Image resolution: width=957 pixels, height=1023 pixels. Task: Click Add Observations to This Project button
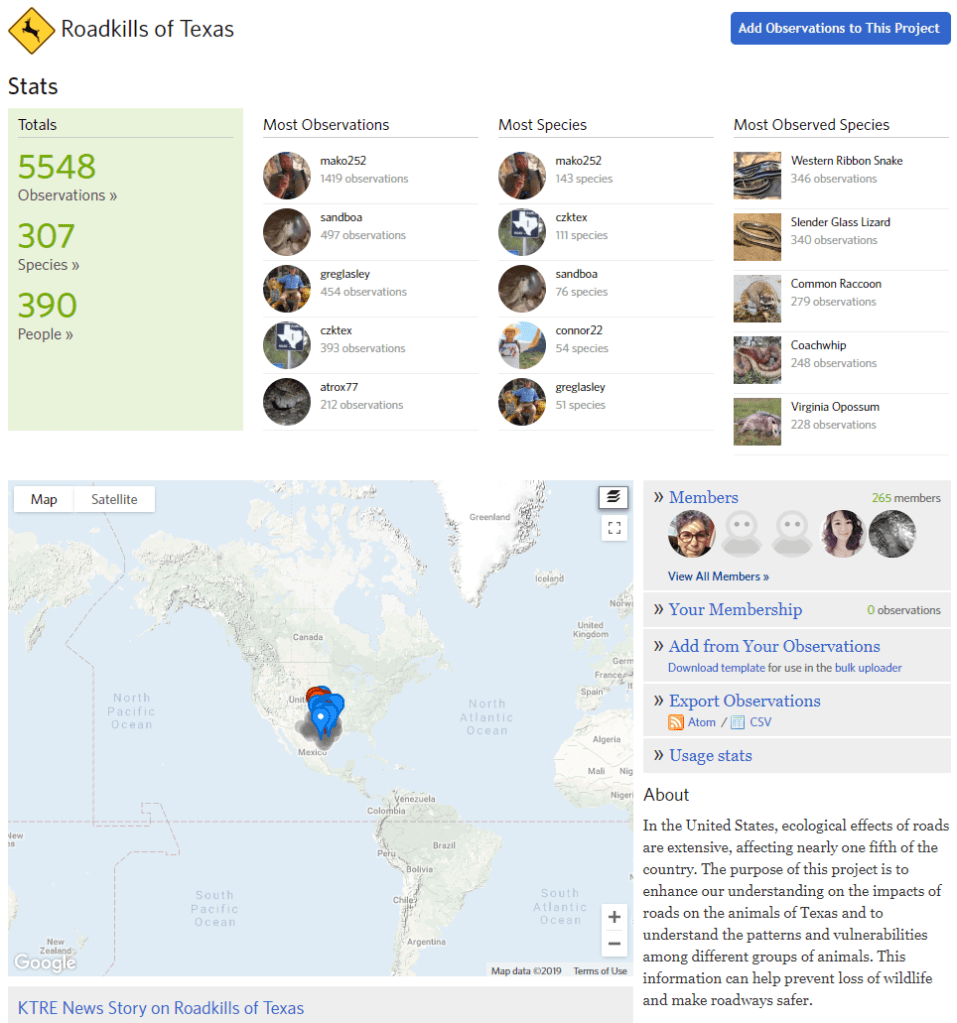(x=839, y=28)
